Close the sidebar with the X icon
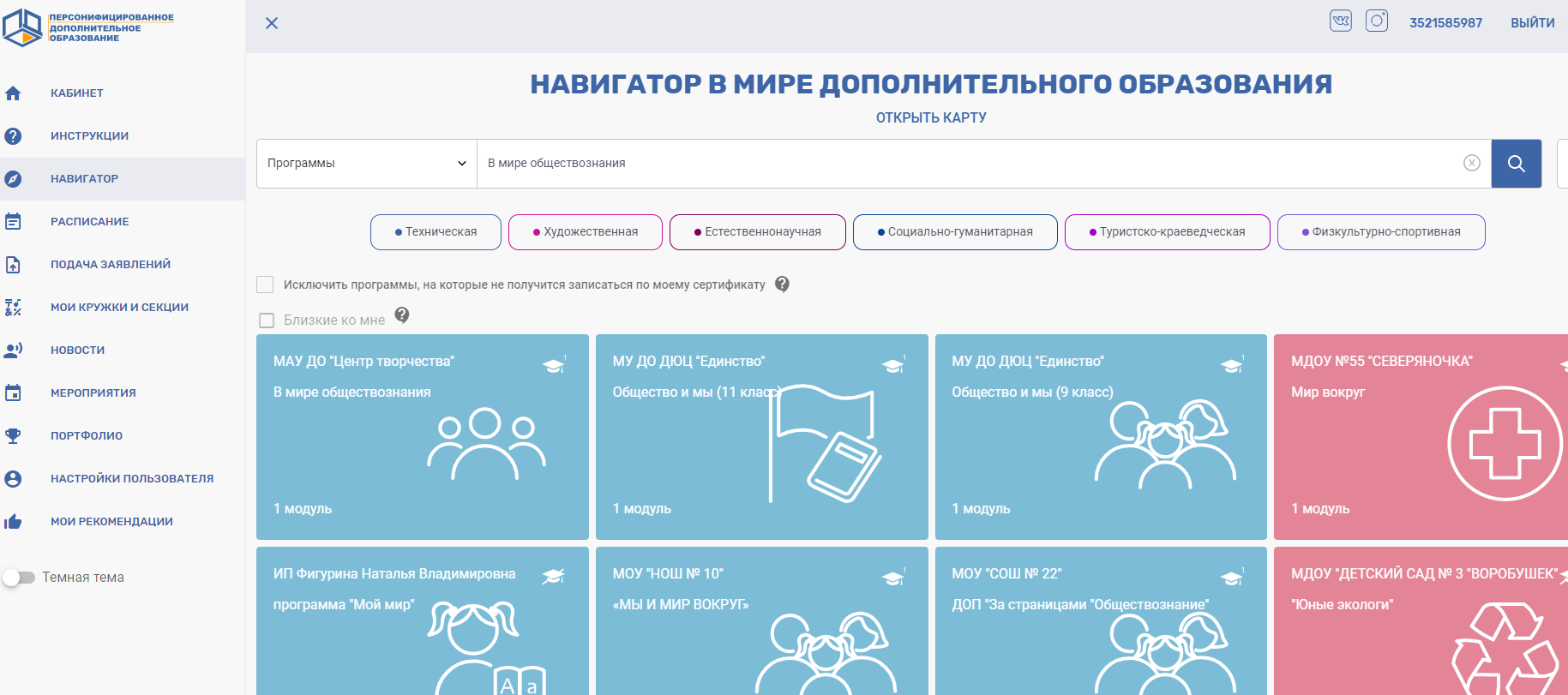The width and height of the screenshot is (1568, 695). [272, 23]
